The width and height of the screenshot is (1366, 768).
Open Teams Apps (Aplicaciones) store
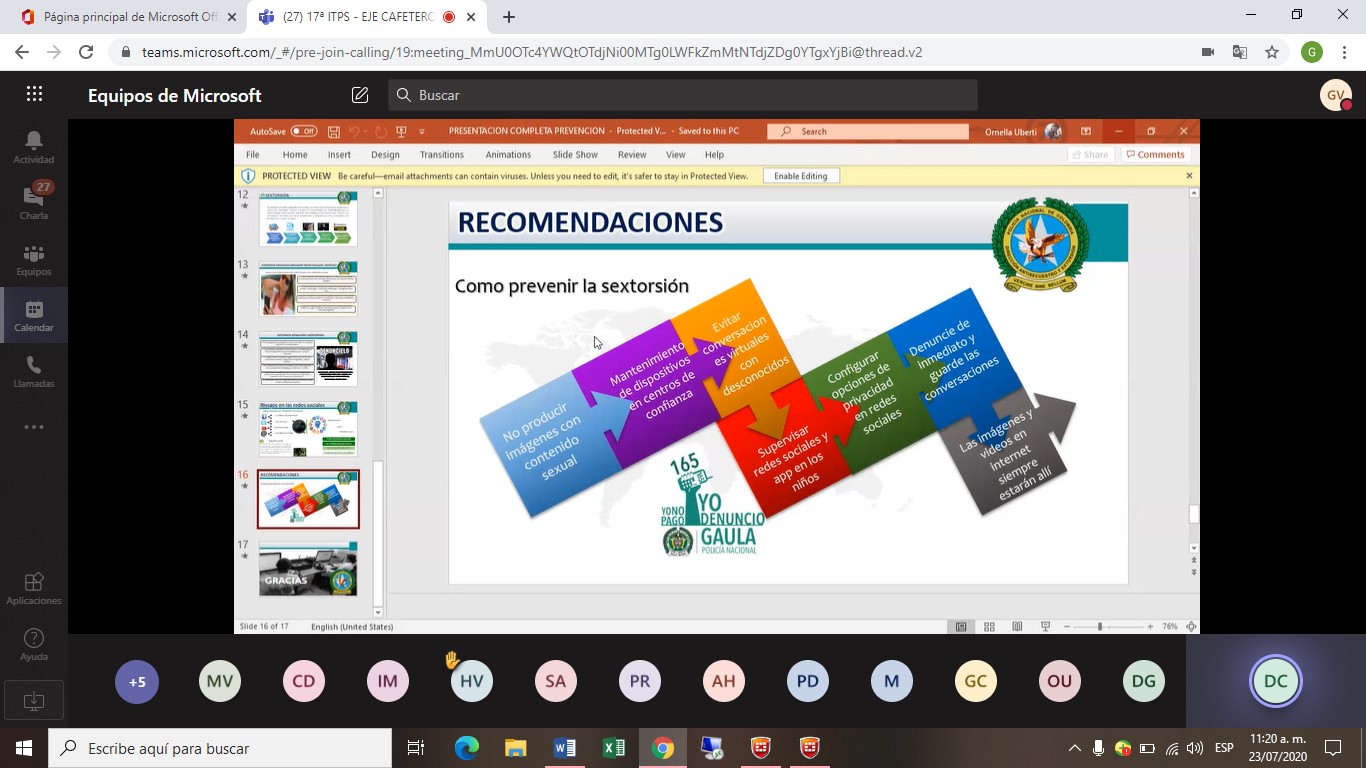coord(34,588)
